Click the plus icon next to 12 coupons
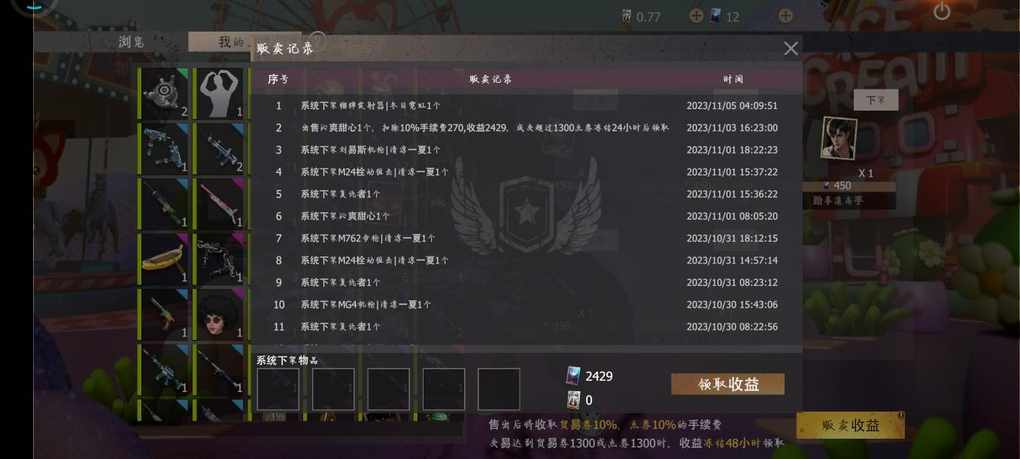The width and height of the screenshot is (1020, 459). [785, 16]
